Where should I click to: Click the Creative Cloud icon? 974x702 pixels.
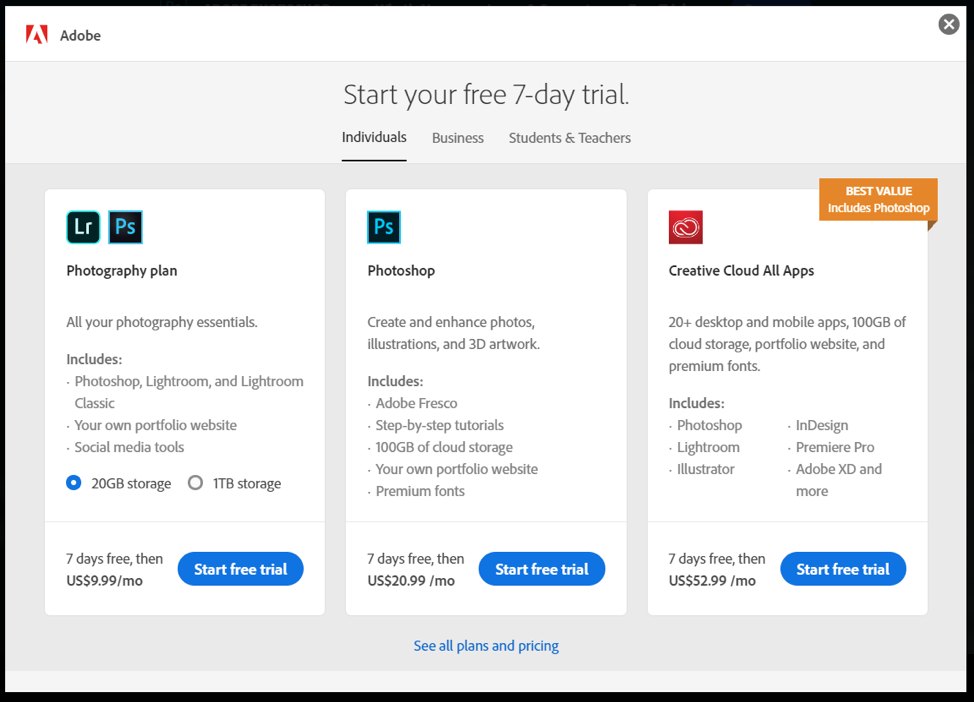pyautogui.click(x=686, y=227)
